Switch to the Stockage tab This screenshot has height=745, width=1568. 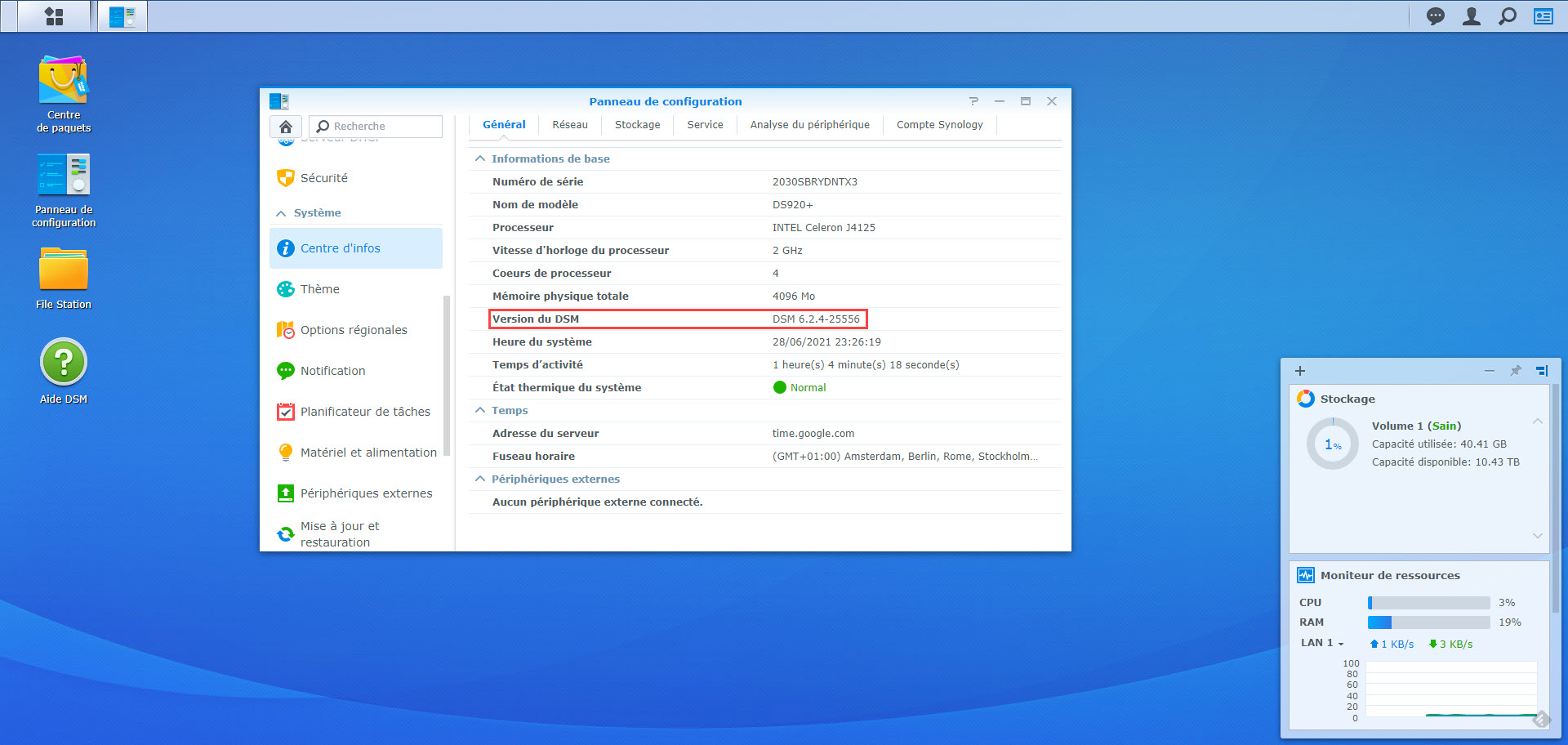tap(638, 125)
